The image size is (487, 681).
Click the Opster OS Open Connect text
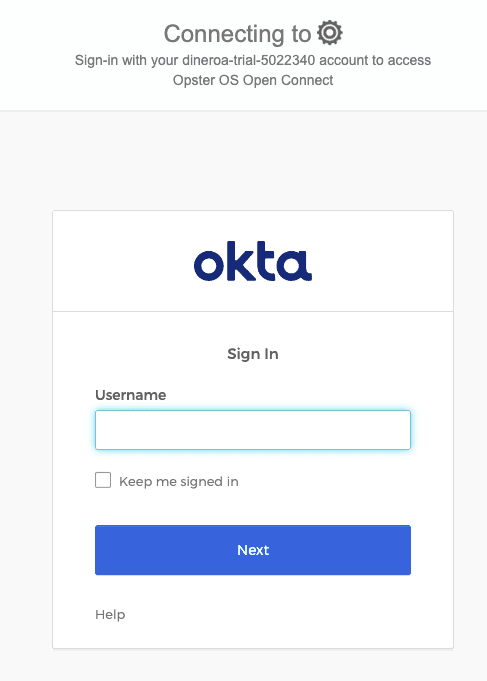click(x=253, y=80)
